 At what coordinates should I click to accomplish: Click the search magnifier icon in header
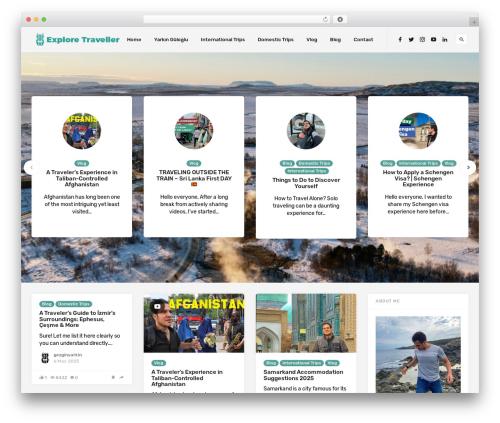click(461, 39)
